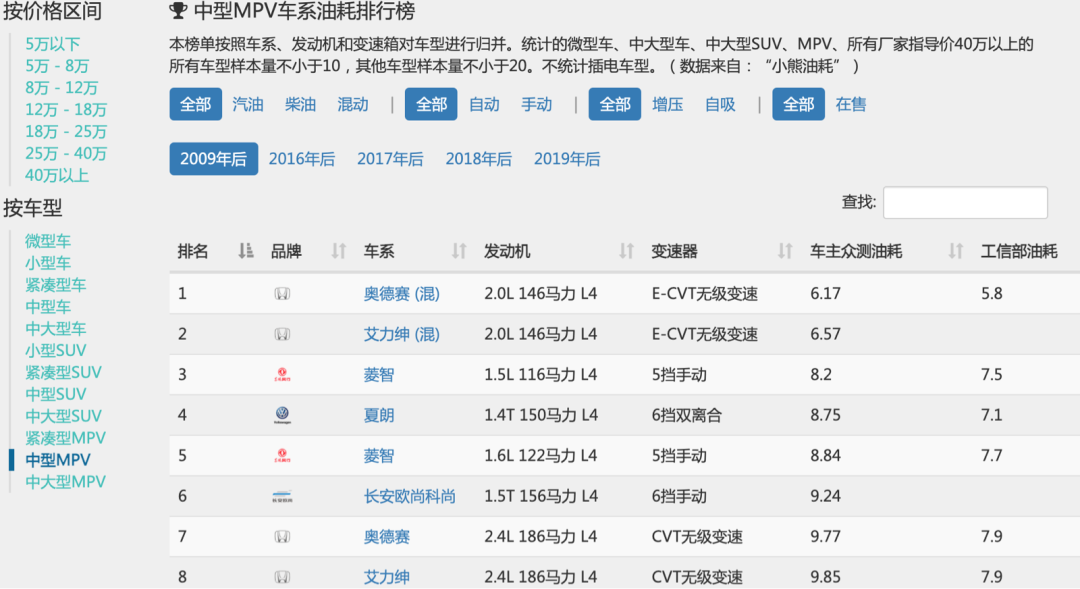The width and height of the screenshot is (1080, 589).
Task: Filter by 混动 fuel type
Action: pos(353,104)
